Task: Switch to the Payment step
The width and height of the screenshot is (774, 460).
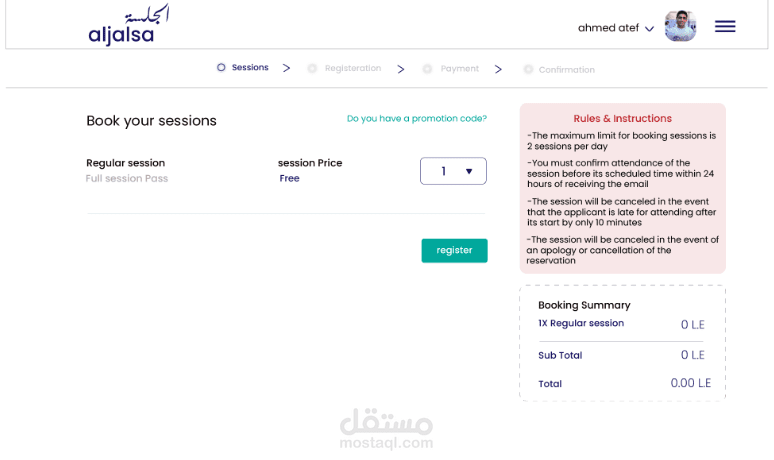Action: tap(459, 69)
